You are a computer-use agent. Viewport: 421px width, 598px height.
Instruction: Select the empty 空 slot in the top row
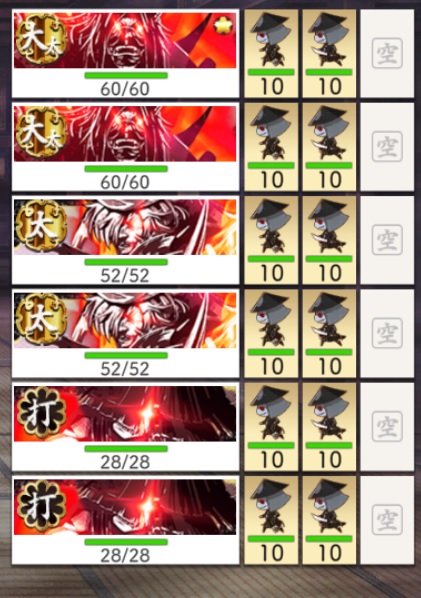pos(387,53)
